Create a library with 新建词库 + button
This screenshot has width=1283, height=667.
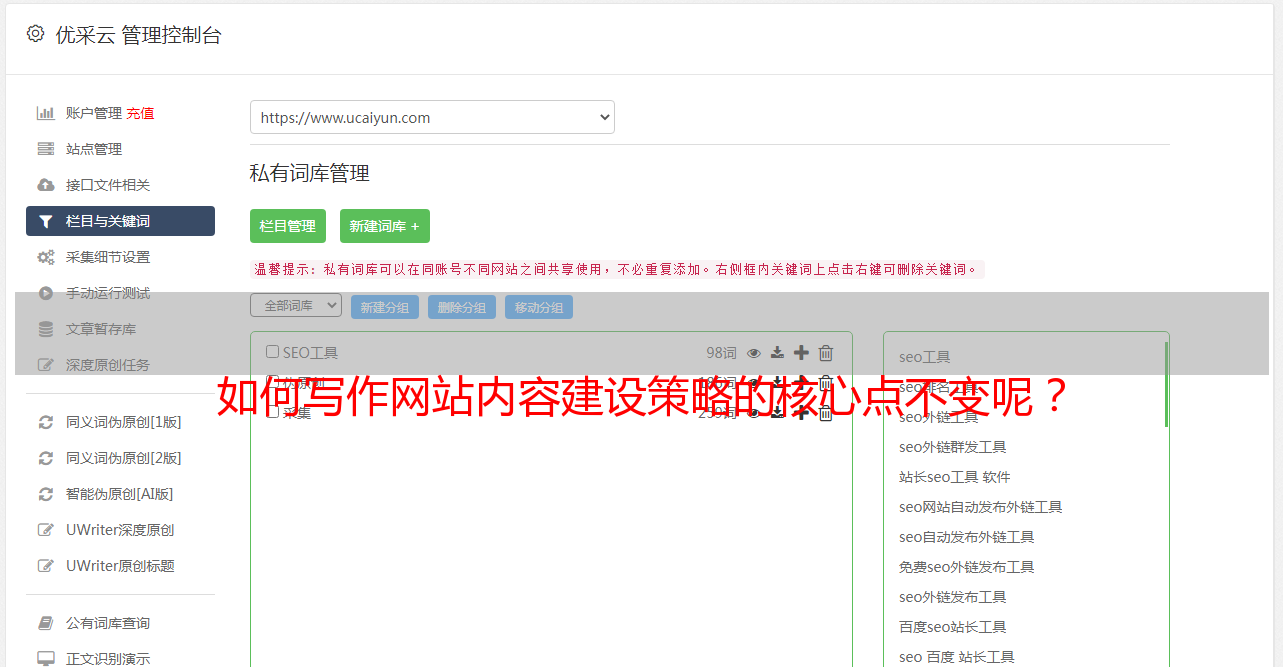click(x=385, y=226)
